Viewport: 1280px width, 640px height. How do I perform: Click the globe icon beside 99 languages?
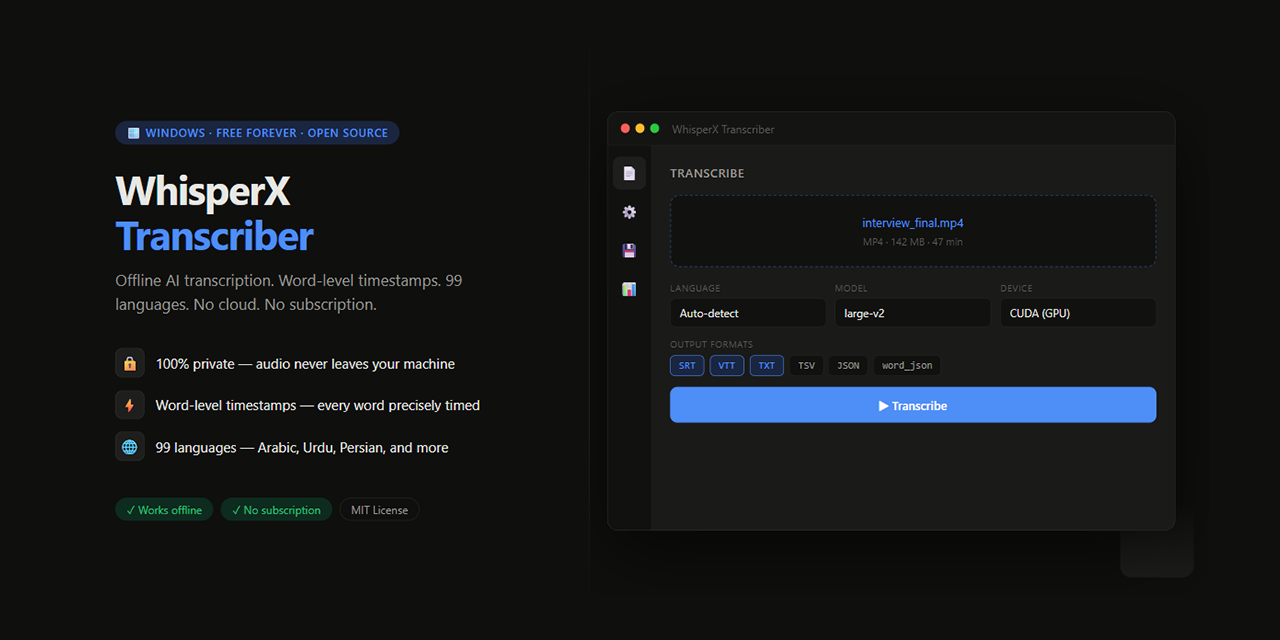point(130,447)
